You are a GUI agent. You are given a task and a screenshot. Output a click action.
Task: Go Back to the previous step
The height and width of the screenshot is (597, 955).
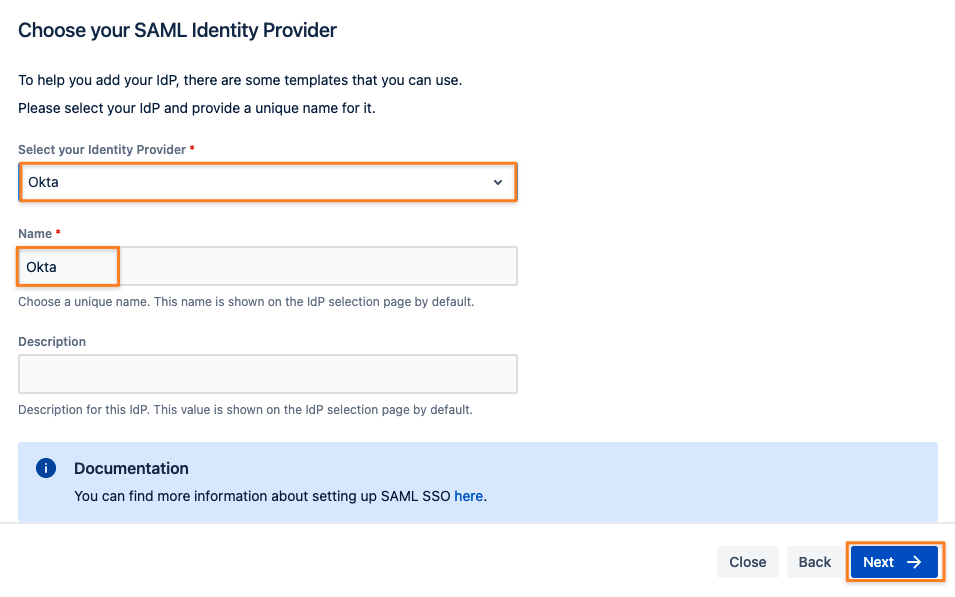[x=814, y=562]
